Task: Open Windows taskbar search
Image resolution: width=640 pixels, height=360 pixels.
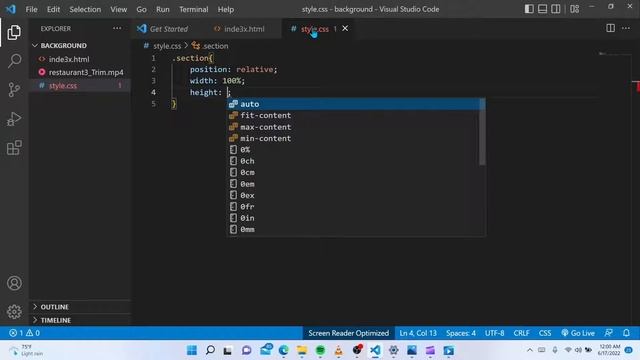Action: [x=210, y=350]
